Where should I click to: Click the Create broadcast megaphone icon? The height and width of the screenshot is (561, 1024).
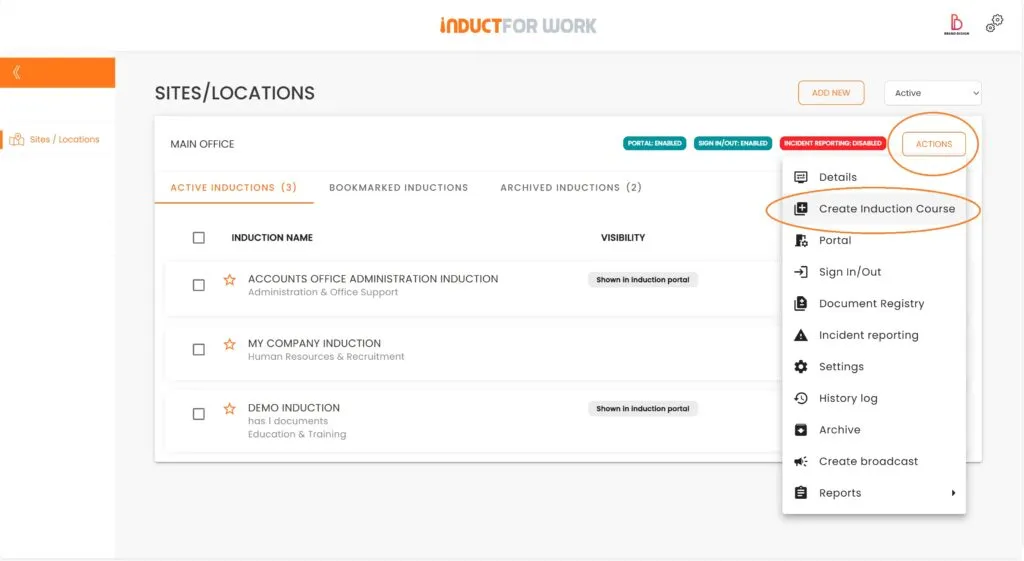[801, 461]
